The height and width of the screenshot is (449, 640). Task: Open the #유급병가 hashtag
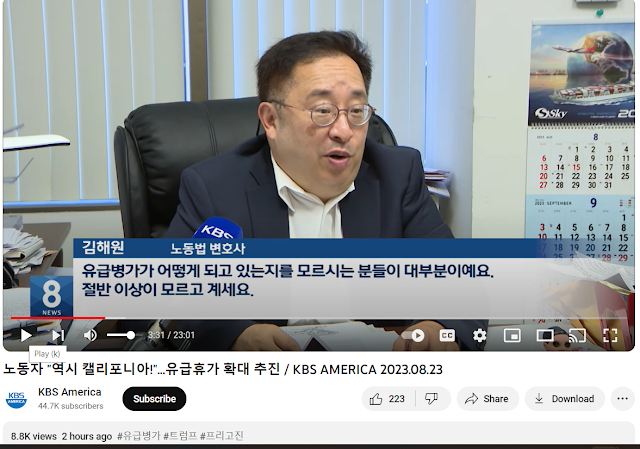139,436
